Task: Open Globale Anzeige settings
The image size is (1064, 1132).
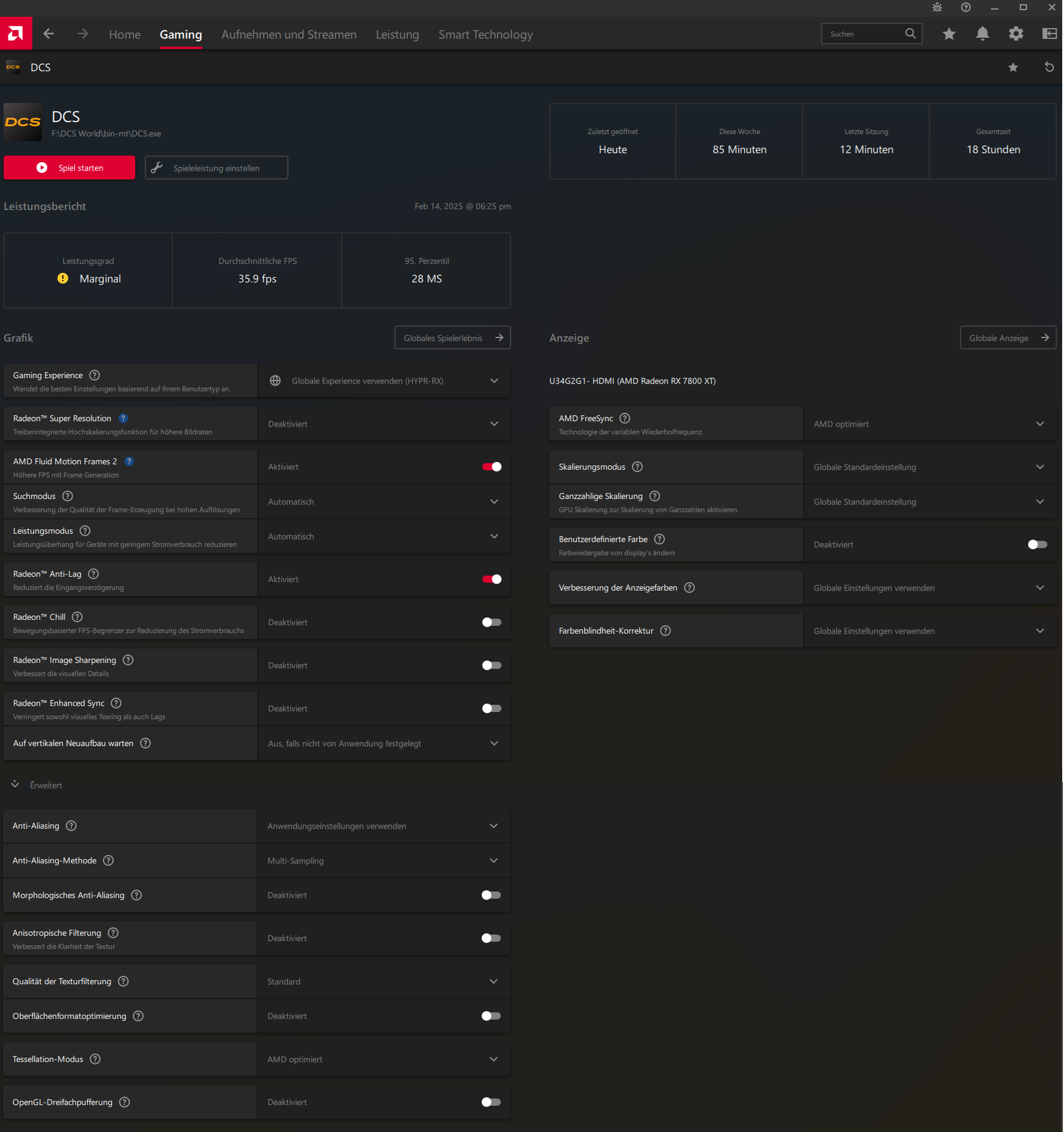Action: pos(1008,337)
